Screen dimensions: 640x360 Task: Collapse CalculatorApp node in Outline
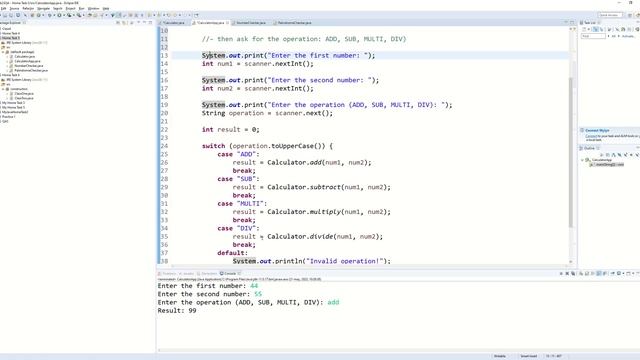click(582, 160)
